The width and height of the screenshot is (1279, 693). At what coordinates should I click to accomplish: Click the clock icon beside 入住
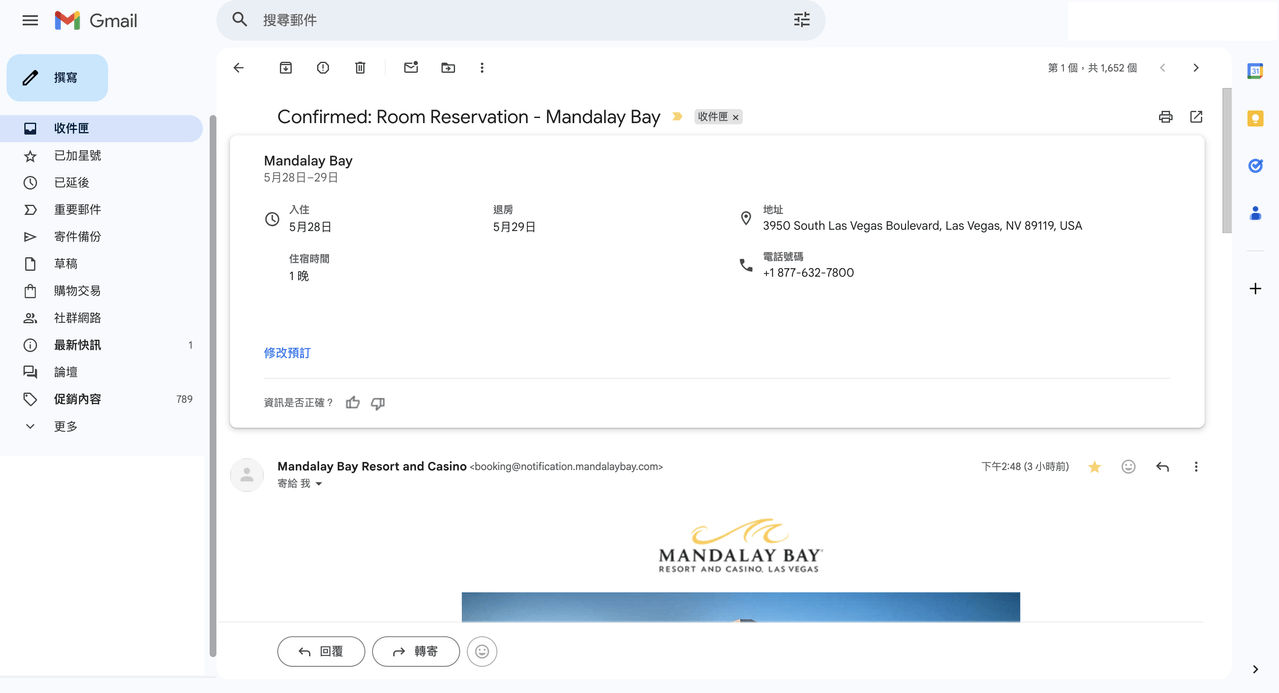point(272,219)
